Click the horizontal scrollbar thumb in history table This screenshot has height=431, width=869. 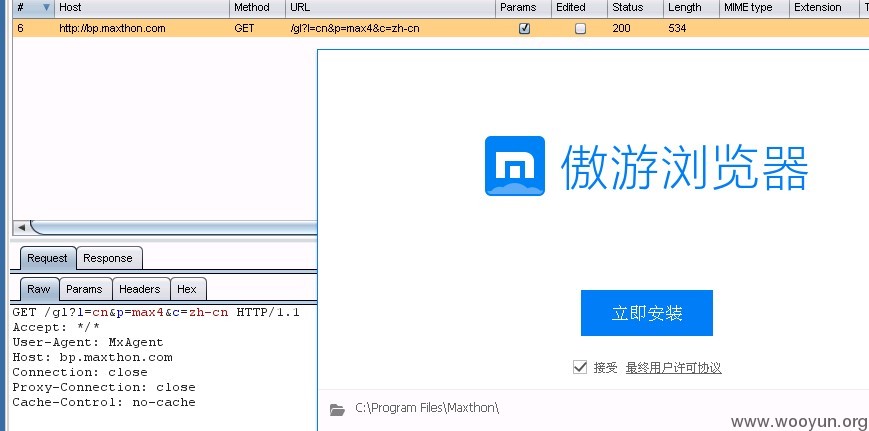coord(173,227)
